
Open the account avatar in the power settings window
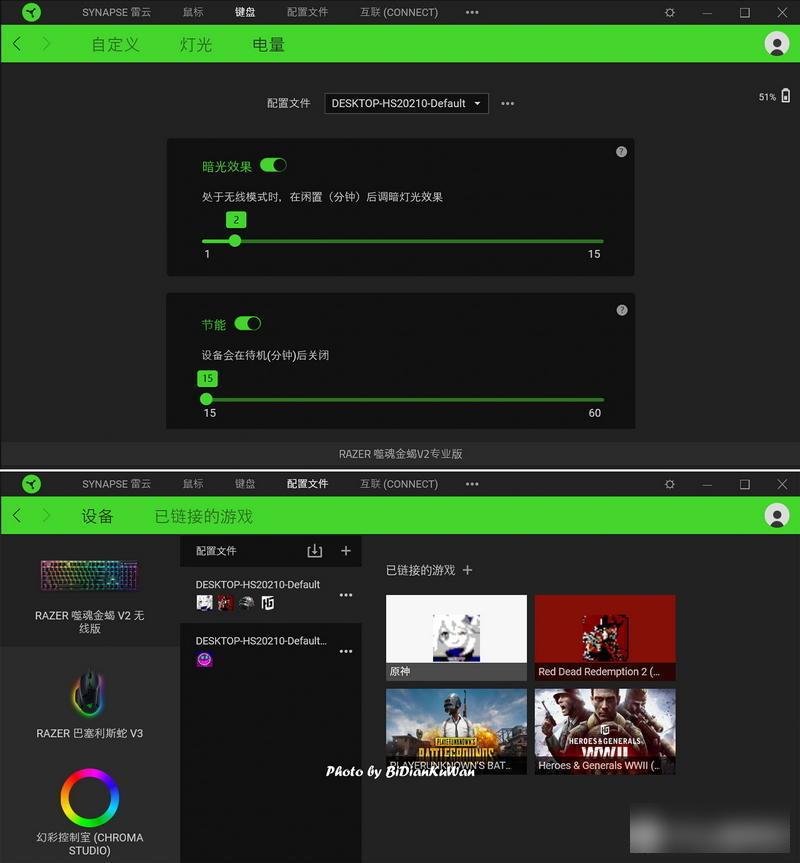pyautogui.click(x=777, y=43)
